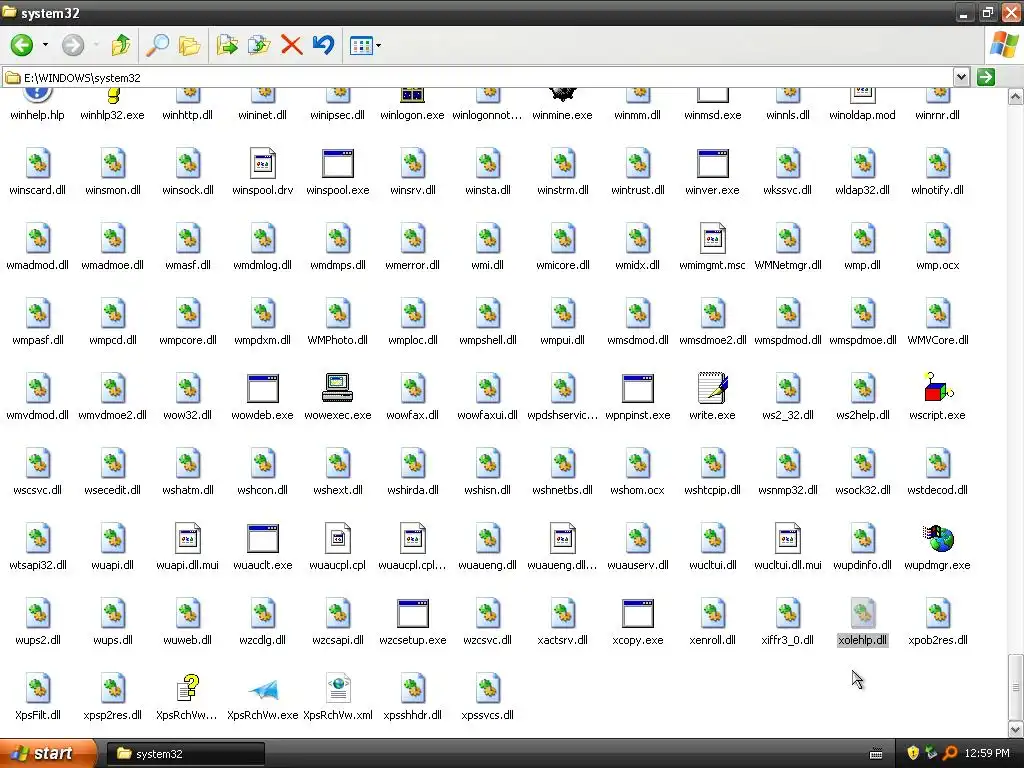Screen dimensions: 1024x768
Task: Click the vertical scrollbar down arrow
Action: pyautogui.click(x=1015, y=729)
